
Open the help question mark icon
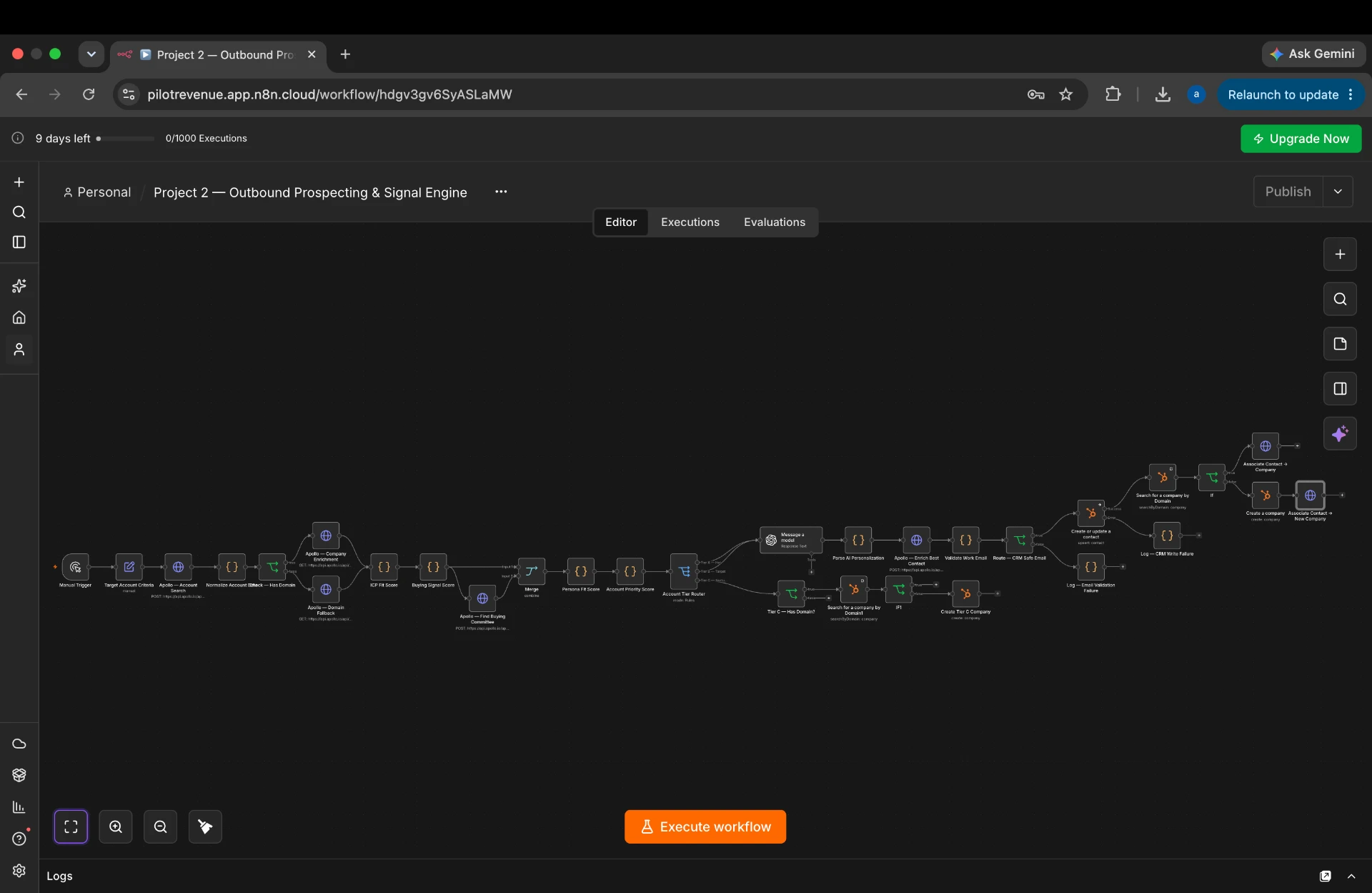[19, 839]
